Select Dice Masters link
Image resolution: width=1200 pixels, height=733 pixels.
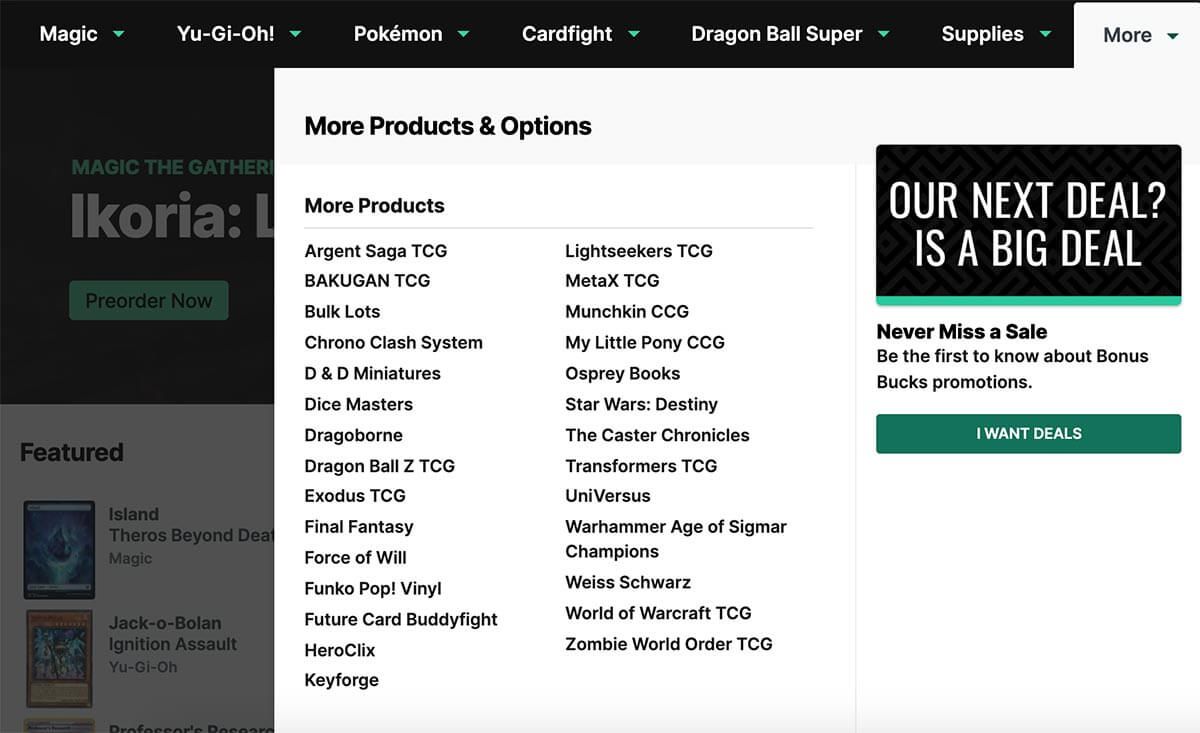[x=359, y=405]
